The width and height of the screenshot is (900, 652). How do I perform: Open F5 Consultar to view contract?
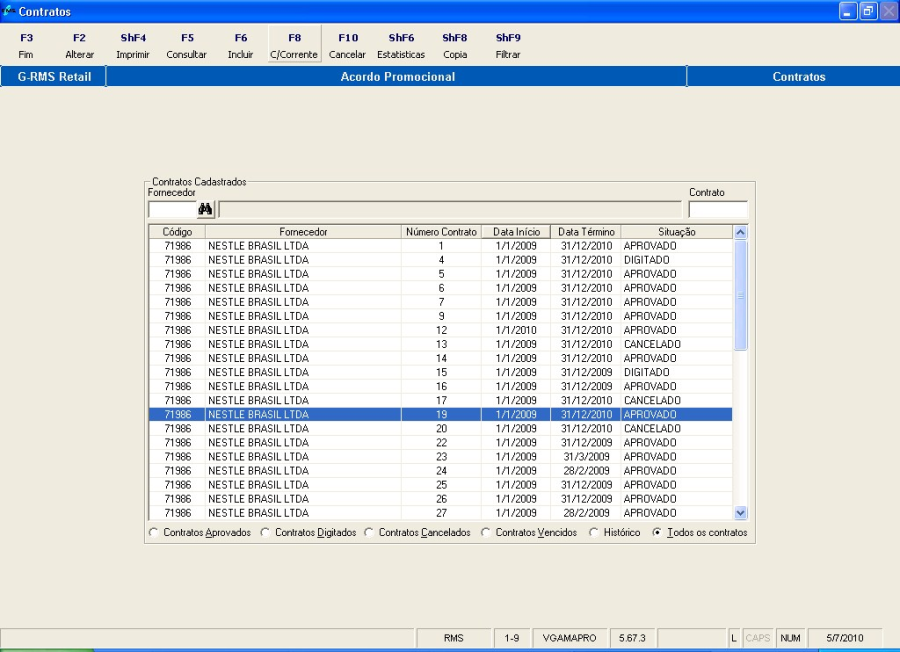tap(187, 46)
